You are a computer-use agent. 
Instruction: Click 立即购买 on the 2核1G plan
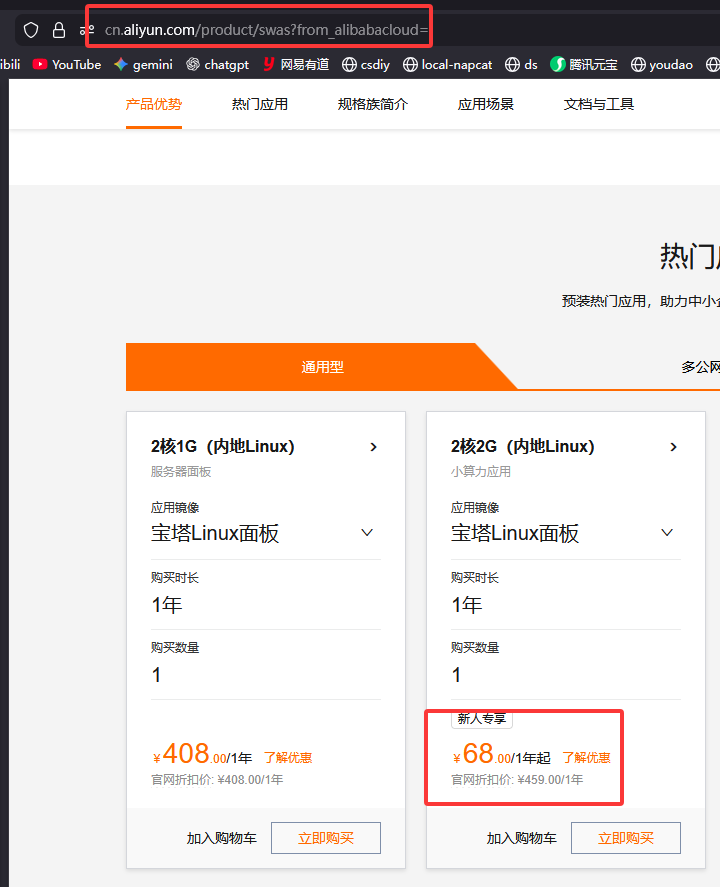tap(326, 838)
